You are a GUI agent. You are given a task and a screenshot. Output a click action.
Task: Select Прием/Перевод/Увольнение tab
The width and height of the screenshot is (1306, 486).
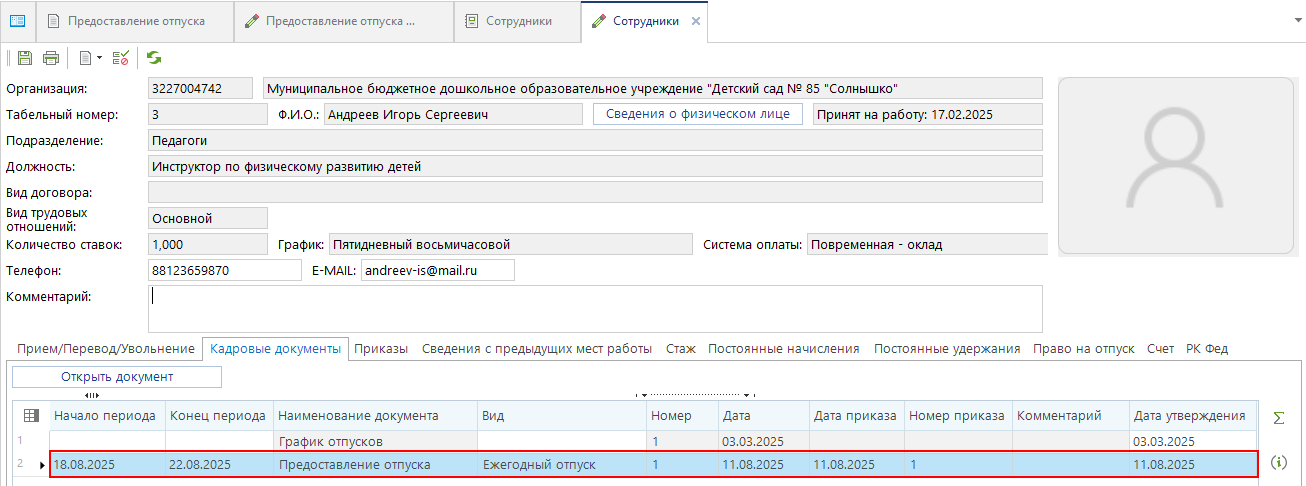[105, 349]
